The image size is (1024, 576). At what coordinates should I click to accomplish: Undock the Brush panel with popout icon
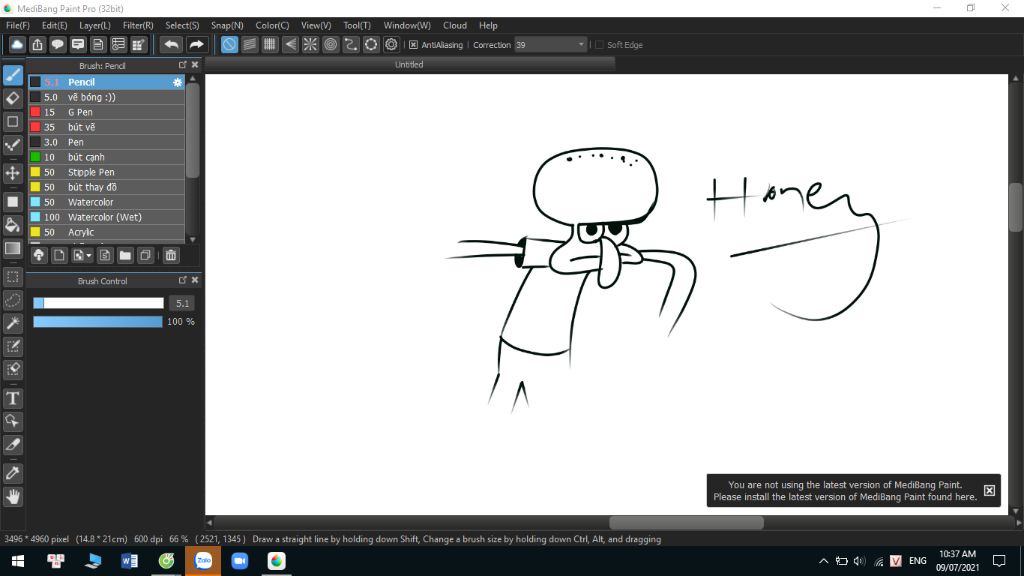(183, 65)
